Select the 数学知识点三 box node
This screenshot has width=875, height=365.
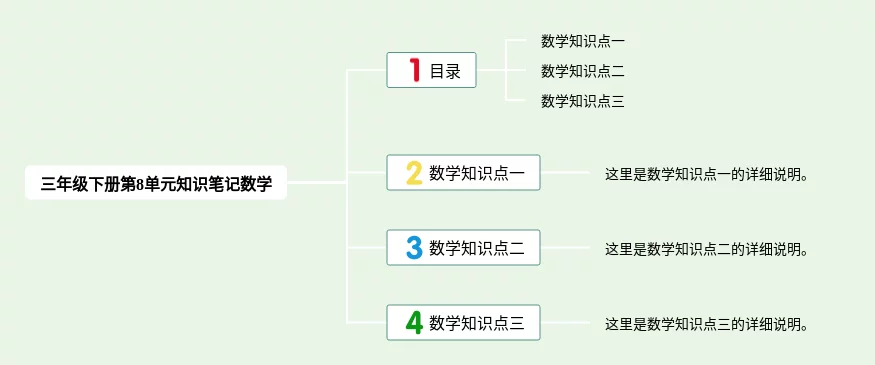[463, 323]
